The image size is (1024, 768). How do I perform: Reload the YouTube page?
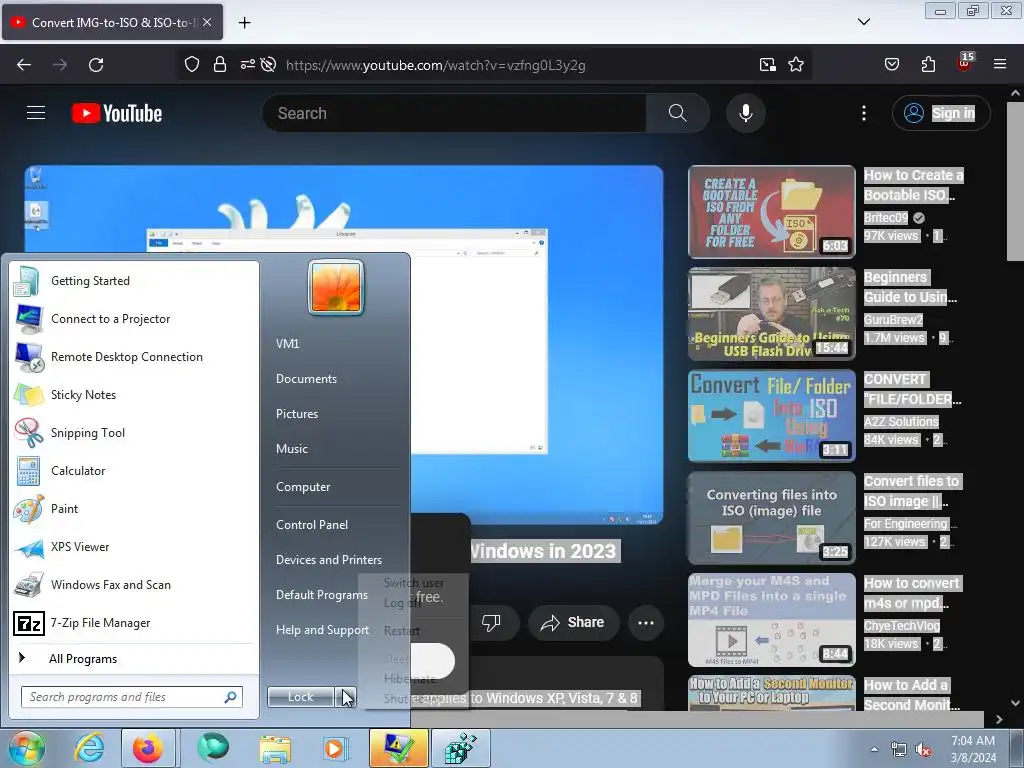[x=96, y=65]
